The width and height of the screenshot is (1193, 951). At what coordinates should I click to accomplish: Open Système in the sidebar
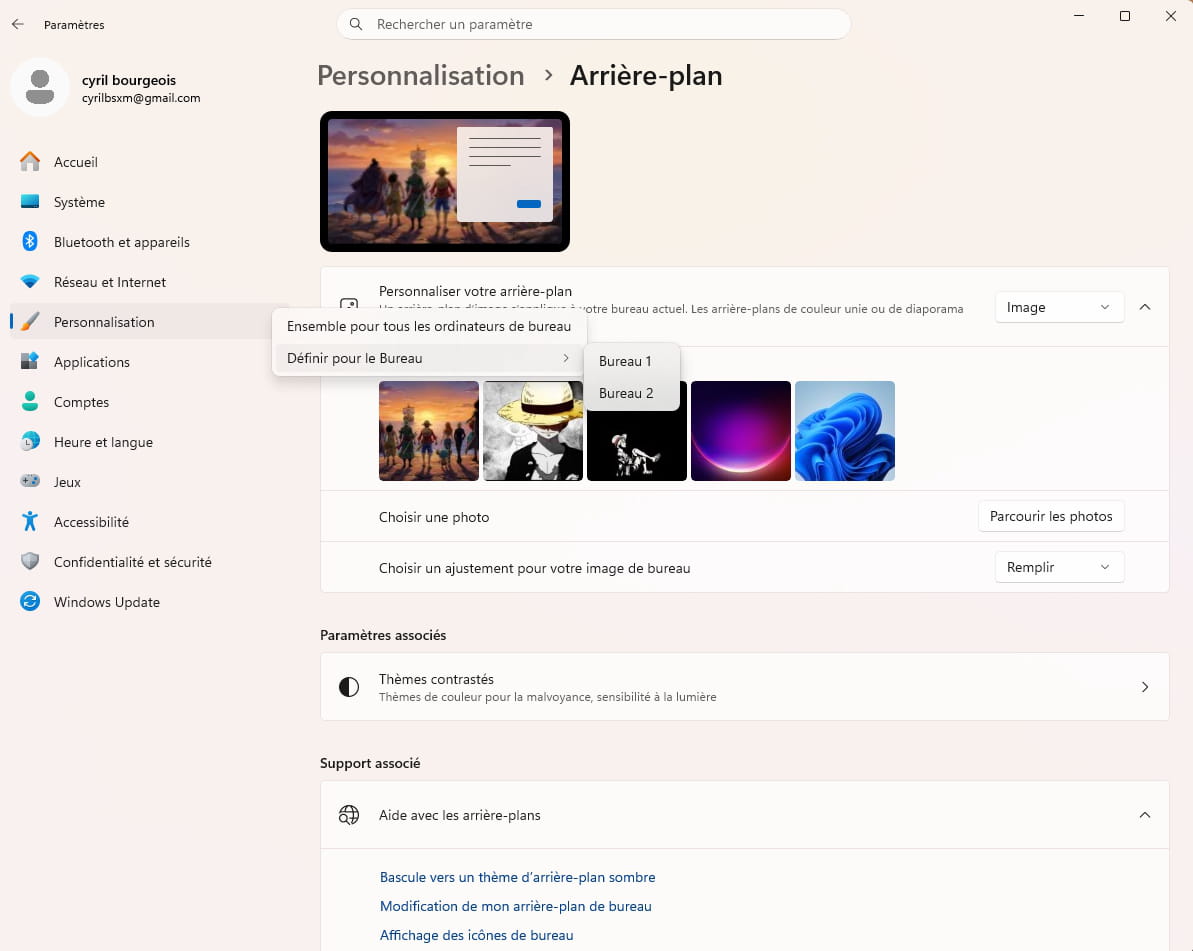(148, 202)
